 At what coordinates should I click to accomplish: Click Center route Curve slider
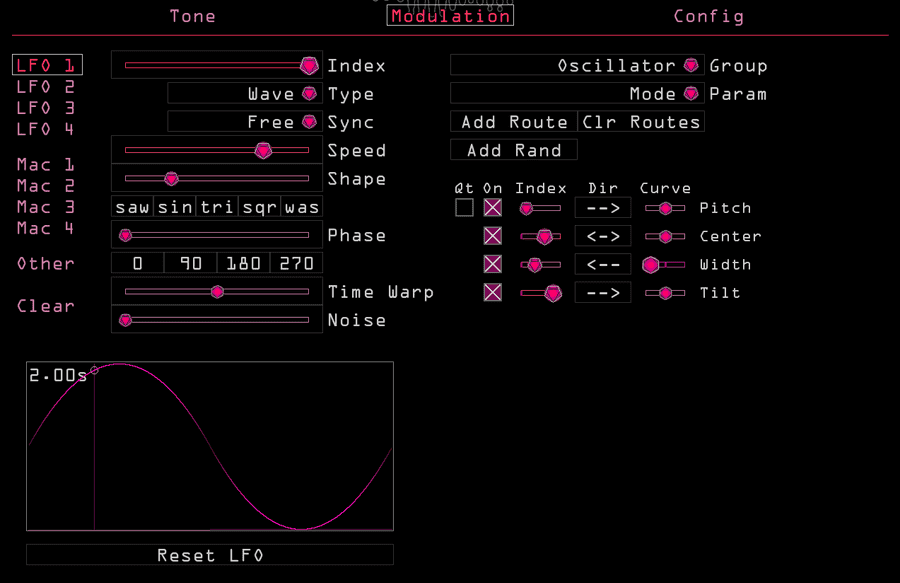coord(665,236)
